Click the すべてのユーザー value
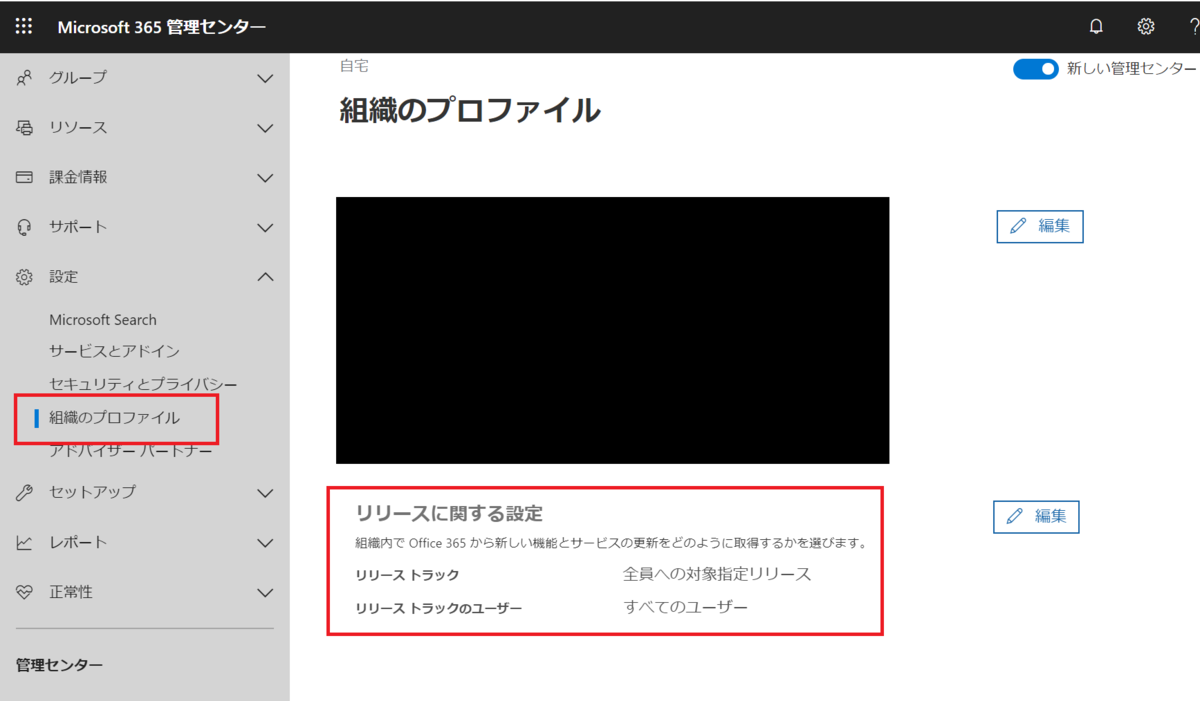The height and width of the screenshot is (701, 1200). pyautogui.click(x=685, y=607)
